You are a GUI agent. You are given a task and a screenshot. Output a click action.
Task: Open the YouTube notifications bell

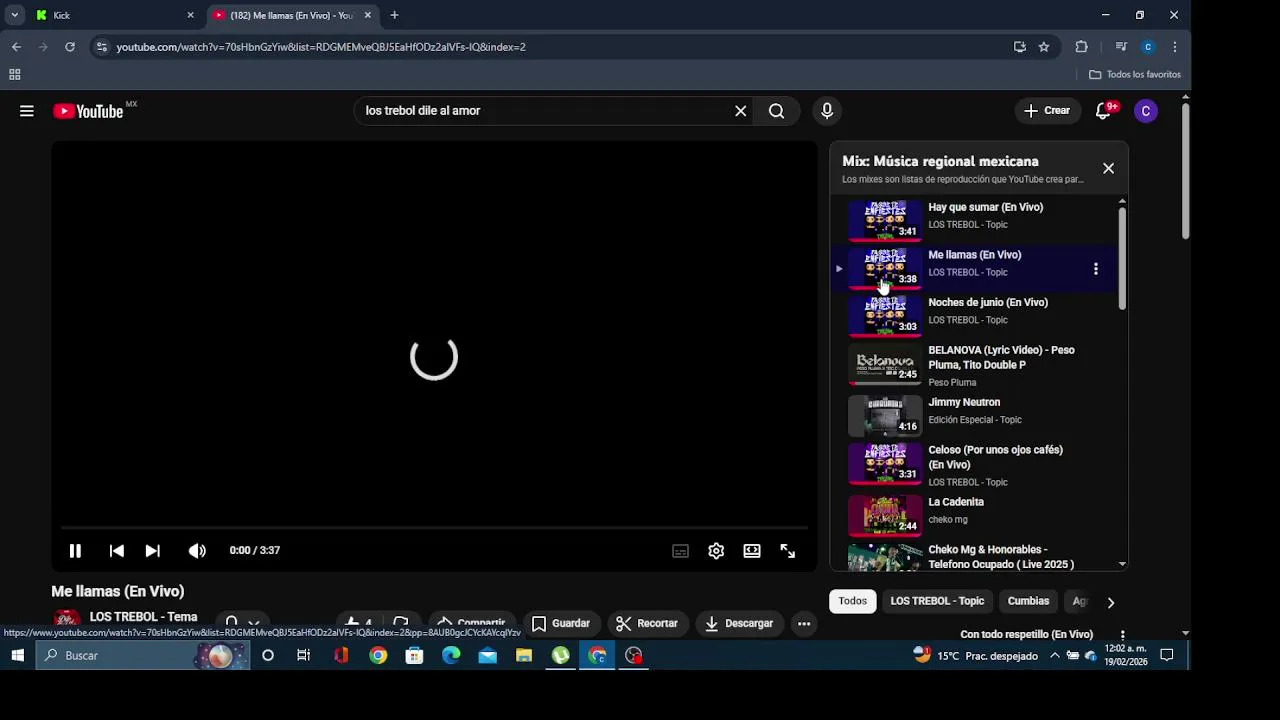[1104, 111]
